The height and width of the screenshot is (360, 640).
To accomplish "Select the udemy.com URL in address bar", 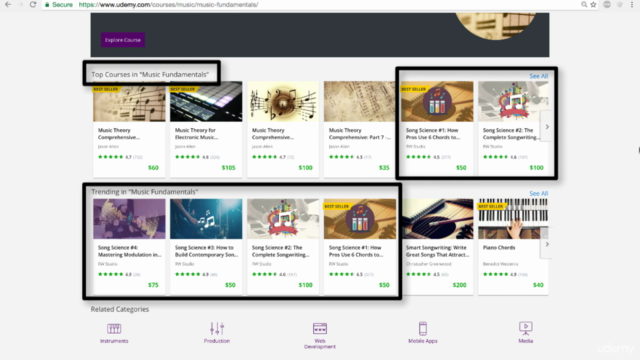I will coord(168,4).
